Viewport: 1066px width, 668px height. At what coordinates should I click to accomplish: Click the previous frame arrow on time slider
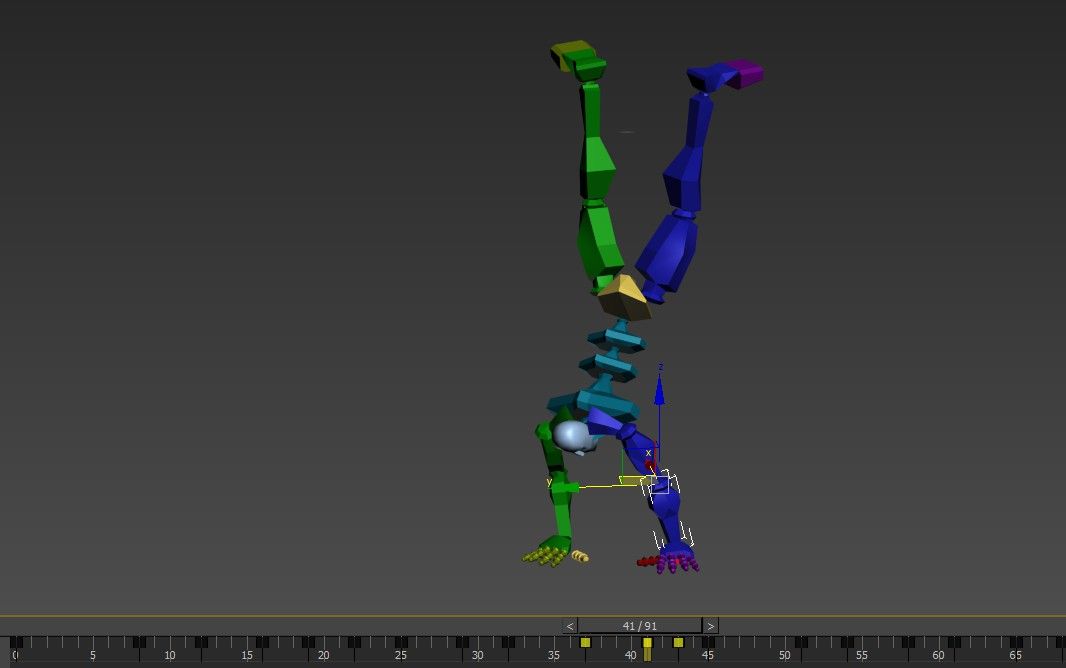pos(570,626)
